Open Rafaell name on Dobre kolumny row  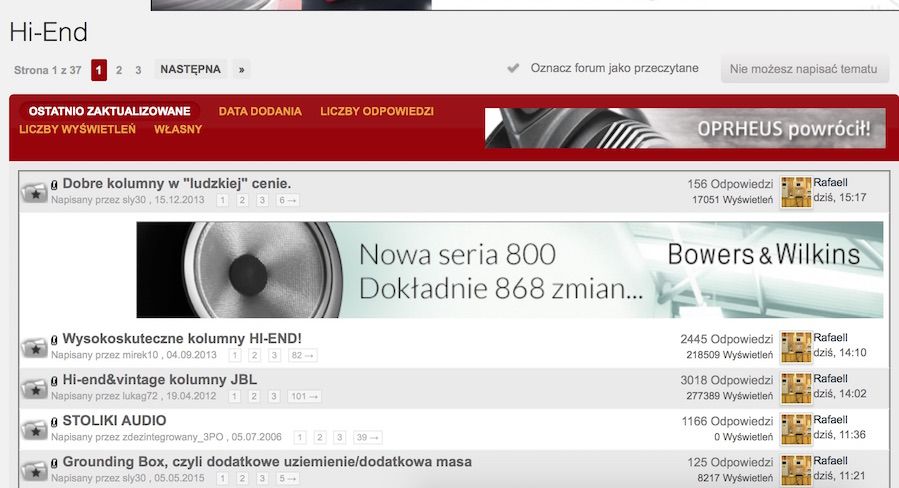coord(830,182)
